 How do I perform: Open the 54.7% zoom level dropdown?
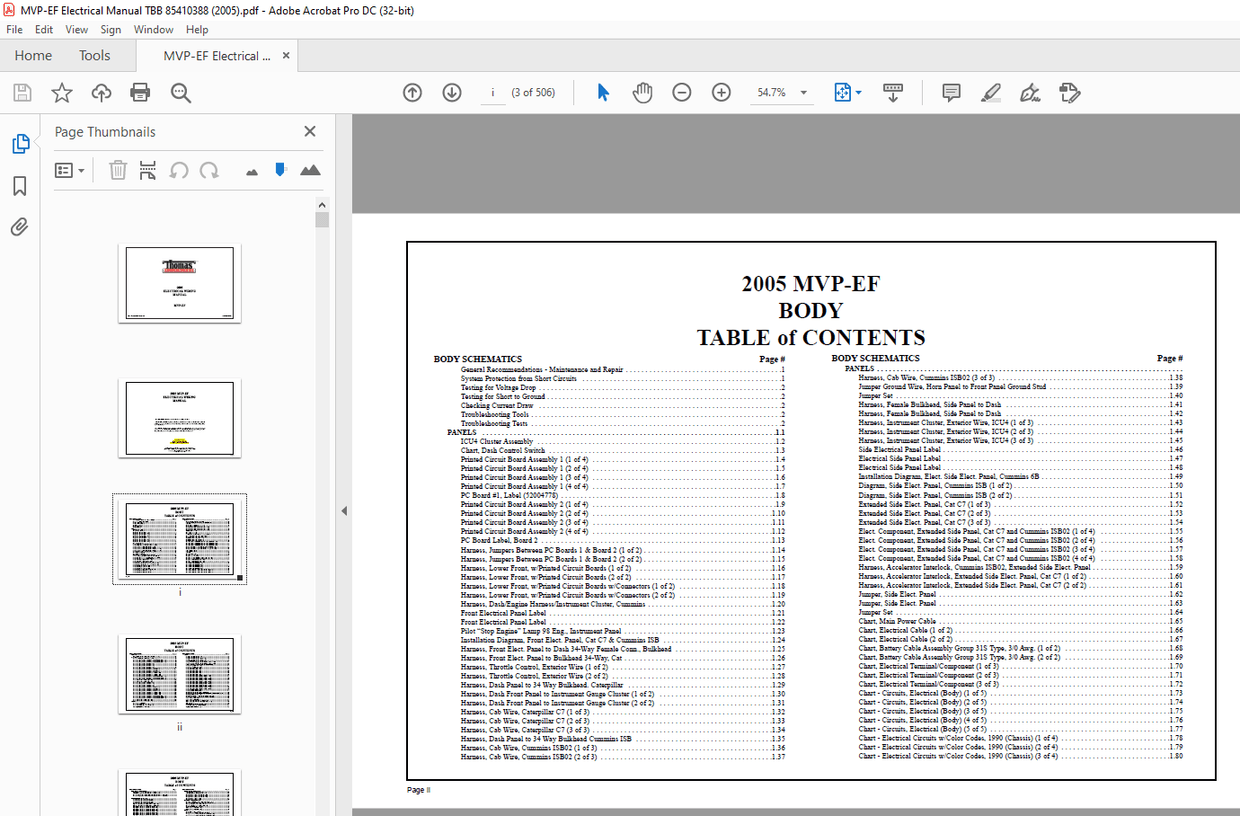780,92
